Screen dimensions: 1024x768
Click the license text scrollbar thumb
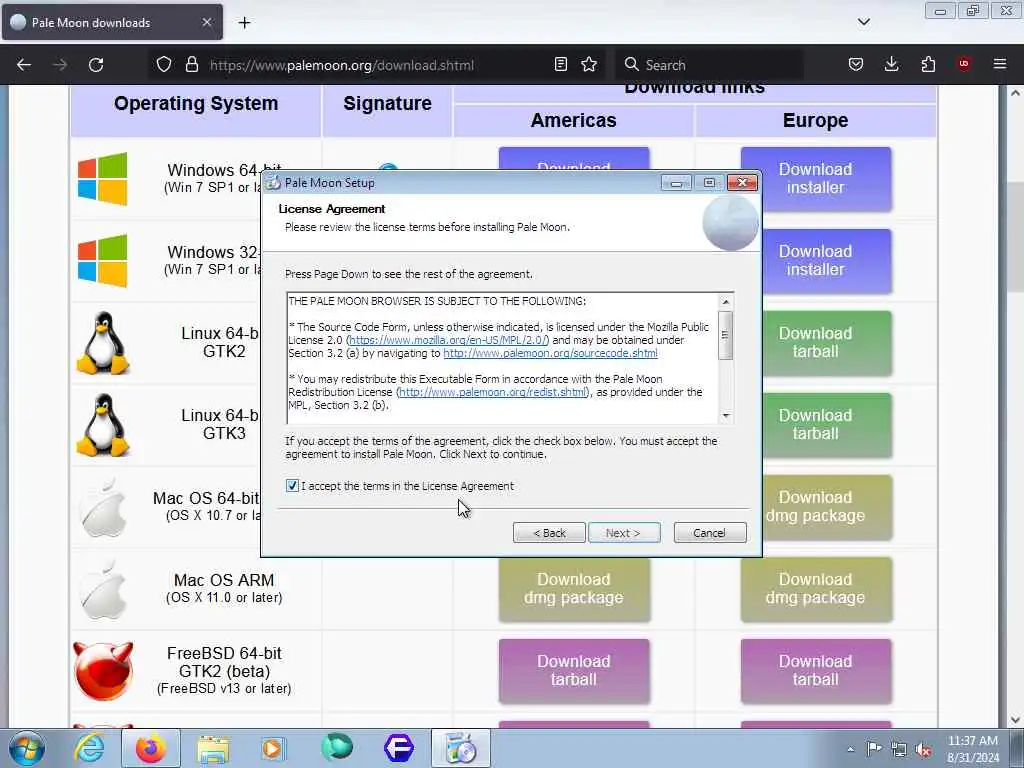click(725, 335)
